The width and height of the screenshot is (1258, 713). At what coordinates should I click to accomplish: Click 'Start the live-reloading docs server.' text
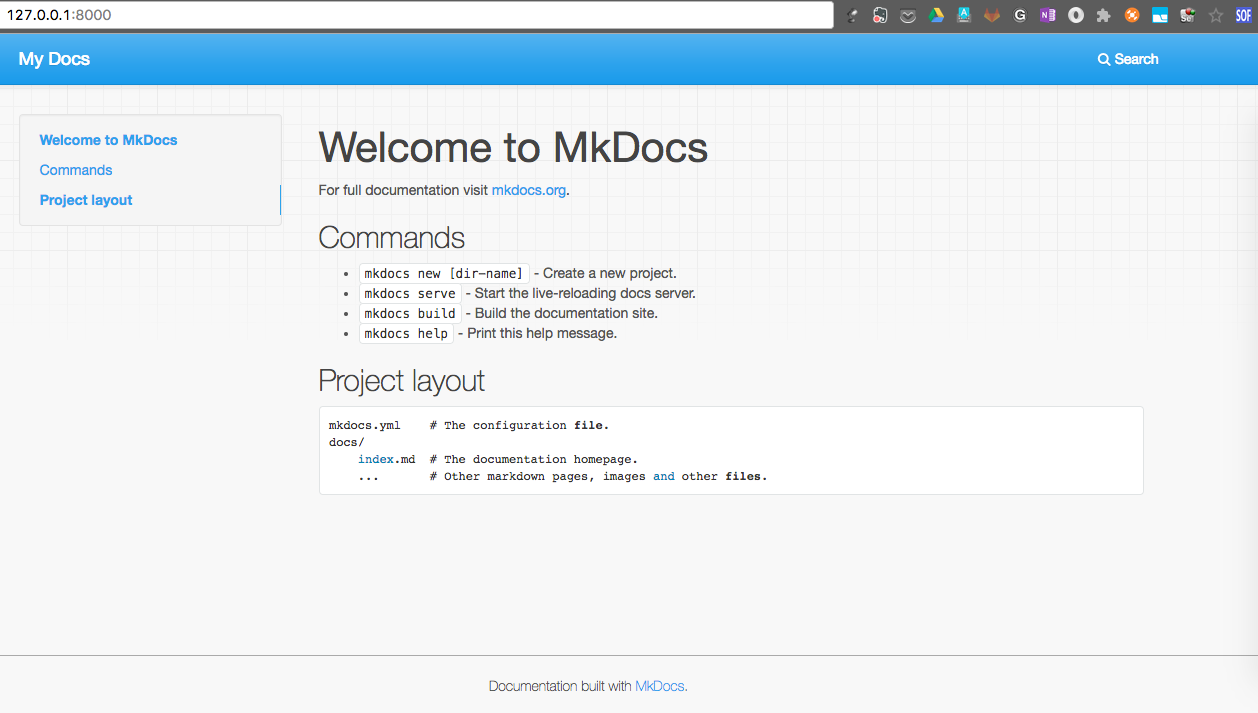[585, 293]
